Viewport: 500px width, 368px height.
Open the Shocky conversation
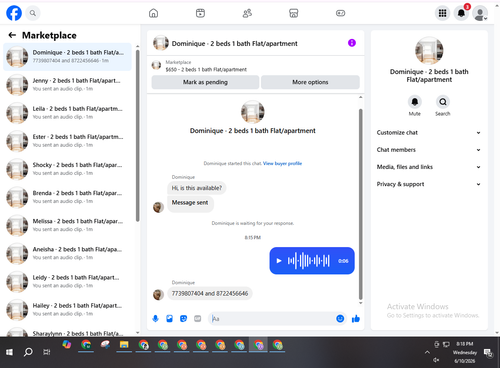(x=67, y=169)
